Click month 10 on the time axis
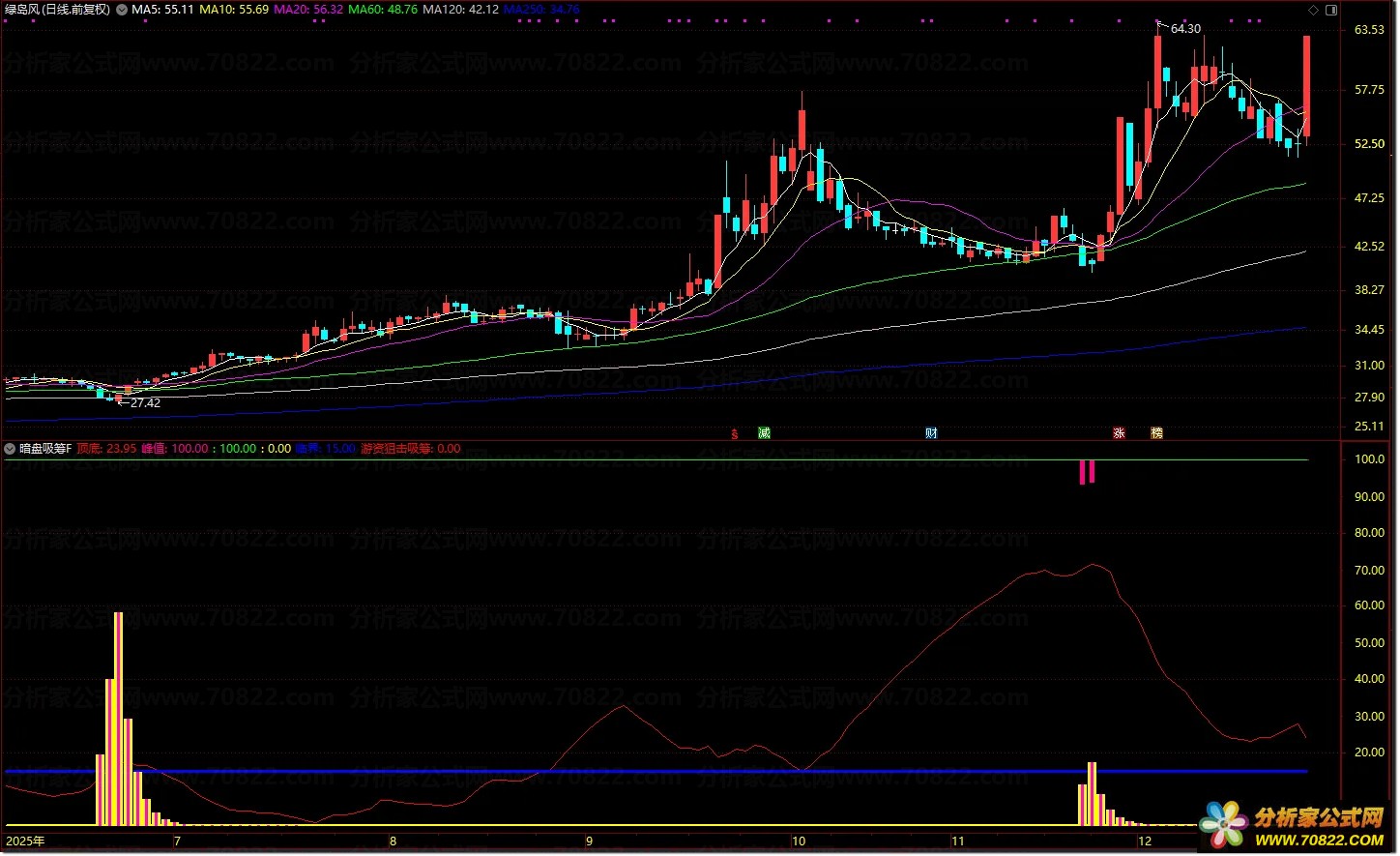Viewport: 1400px width, 856px height. 799,841
